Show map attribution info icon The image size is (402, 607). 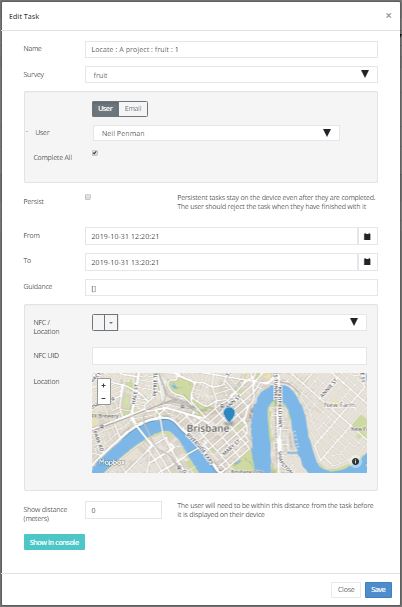(355, 461)
